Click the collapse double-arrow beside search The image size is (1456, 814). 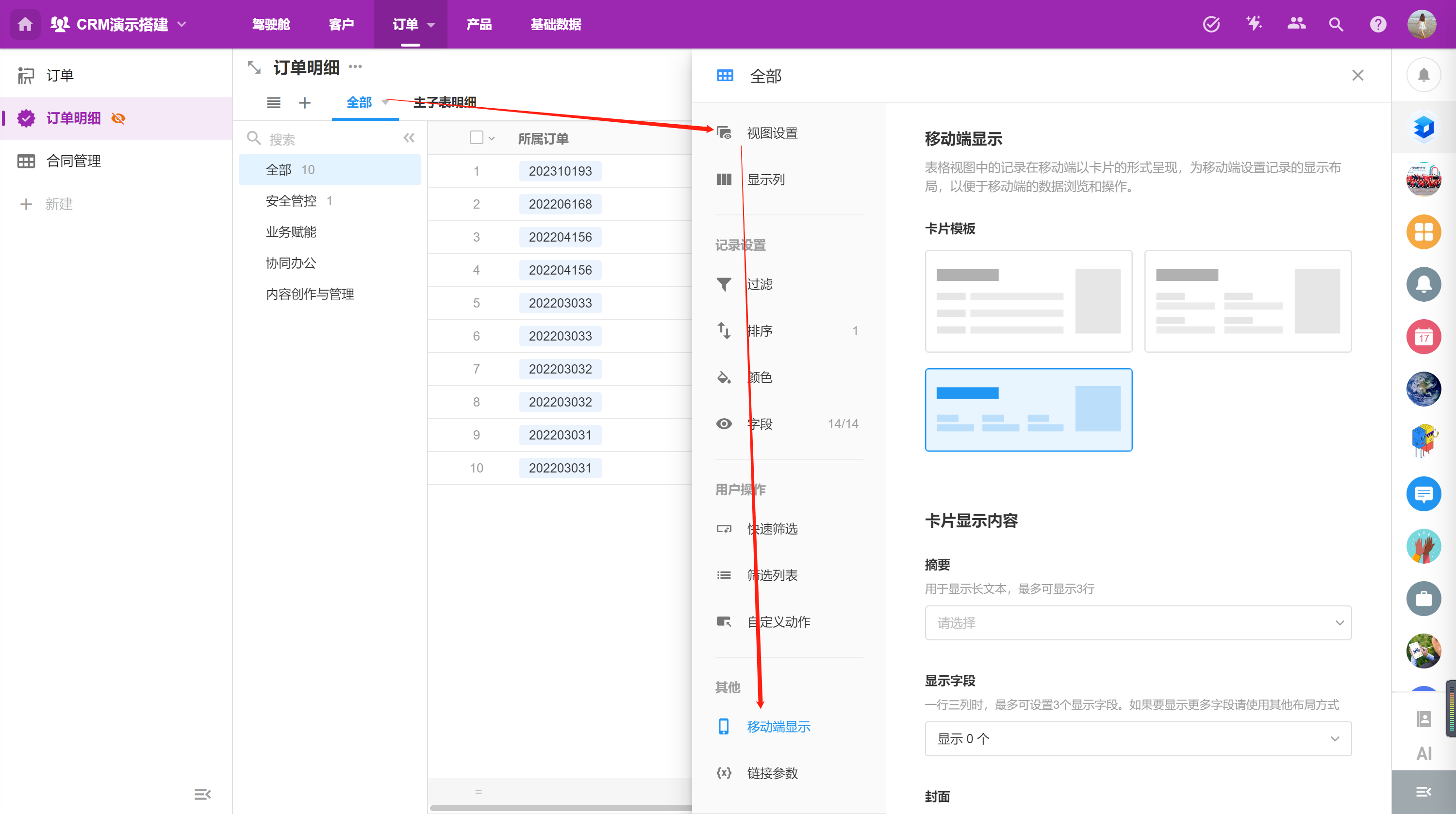(409, 138)
